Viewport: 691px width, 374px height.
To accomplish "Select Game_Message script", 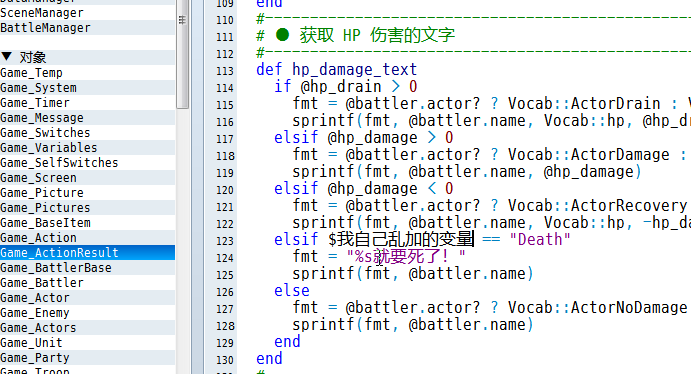I will [42, 118].
